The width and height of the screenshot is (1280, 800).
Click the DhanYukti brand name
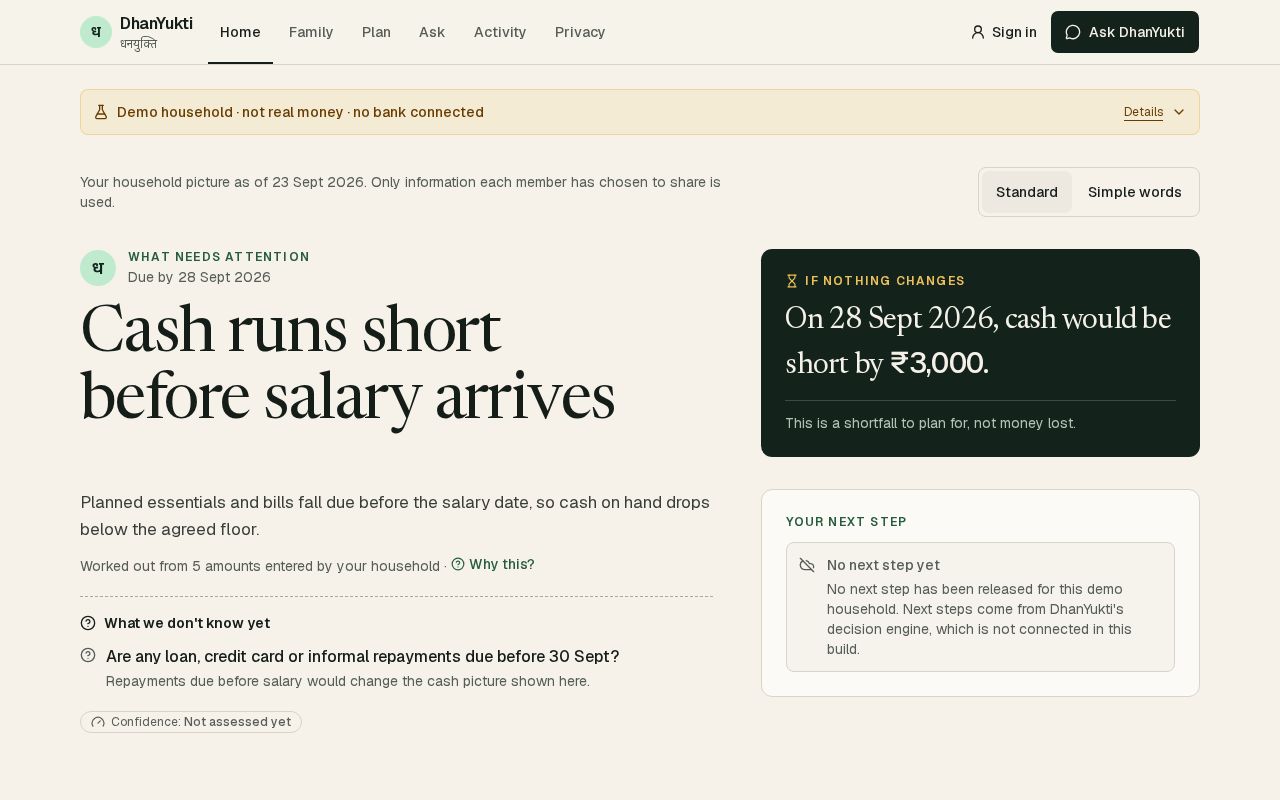point(156,23)
